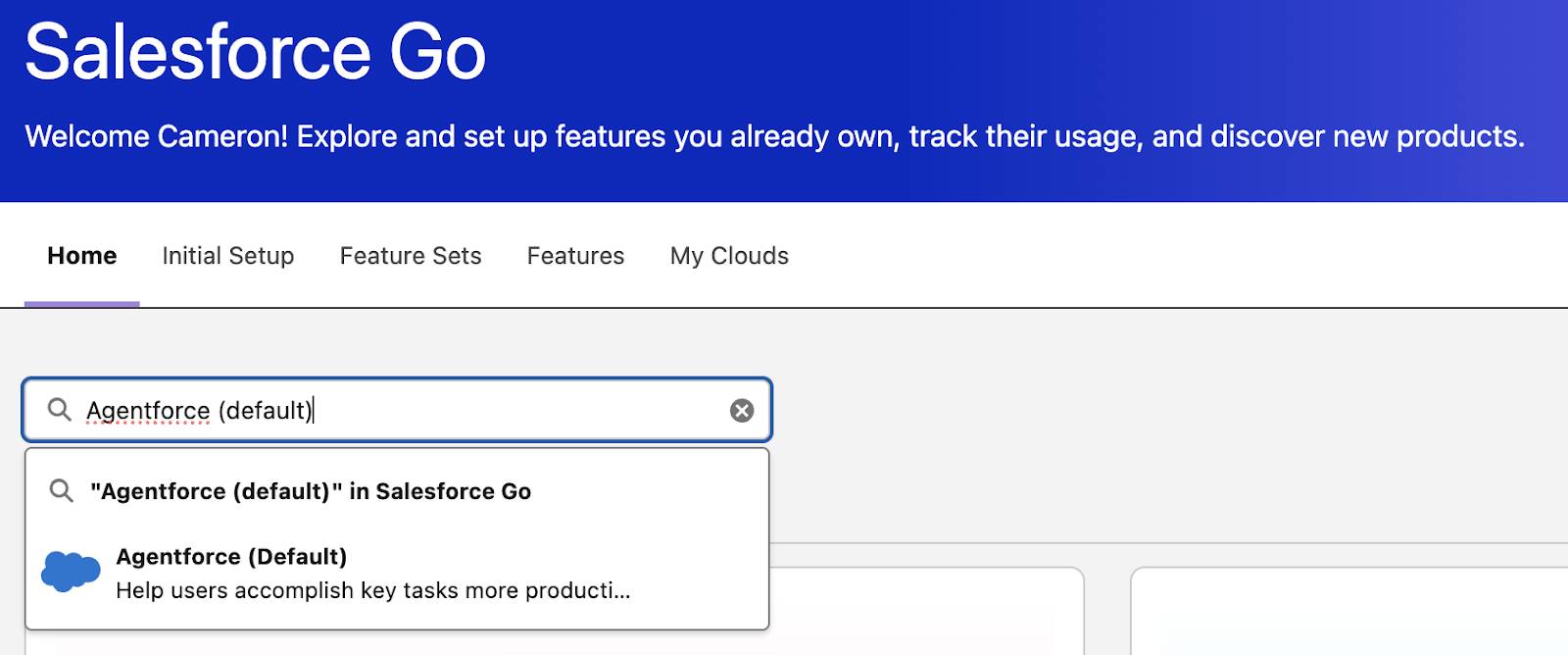1568x655 pixels.
Task: Click the purple underline beneath the Home tab
Action: coord(82,304)
